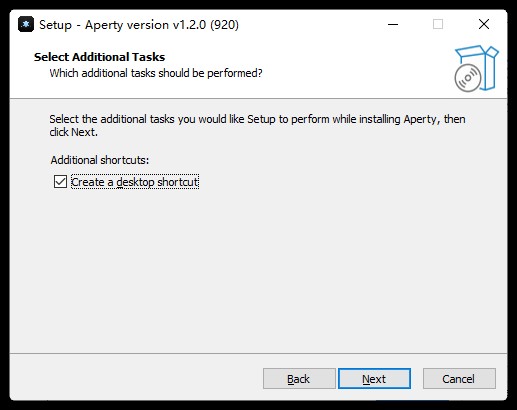Return to the previous page with Back

point(299,379)
